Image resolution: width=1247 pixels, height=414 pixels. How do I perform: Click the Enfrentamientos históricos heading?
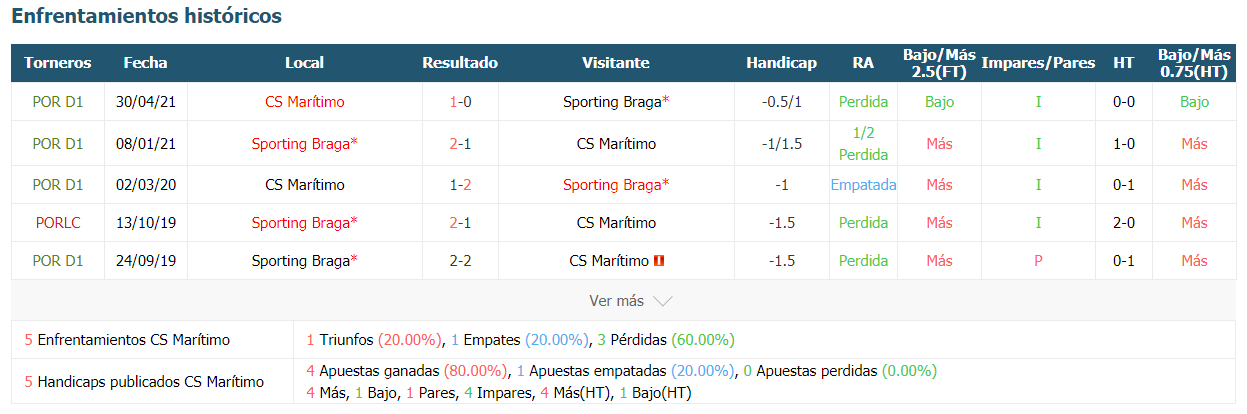[x=147, y=16]
